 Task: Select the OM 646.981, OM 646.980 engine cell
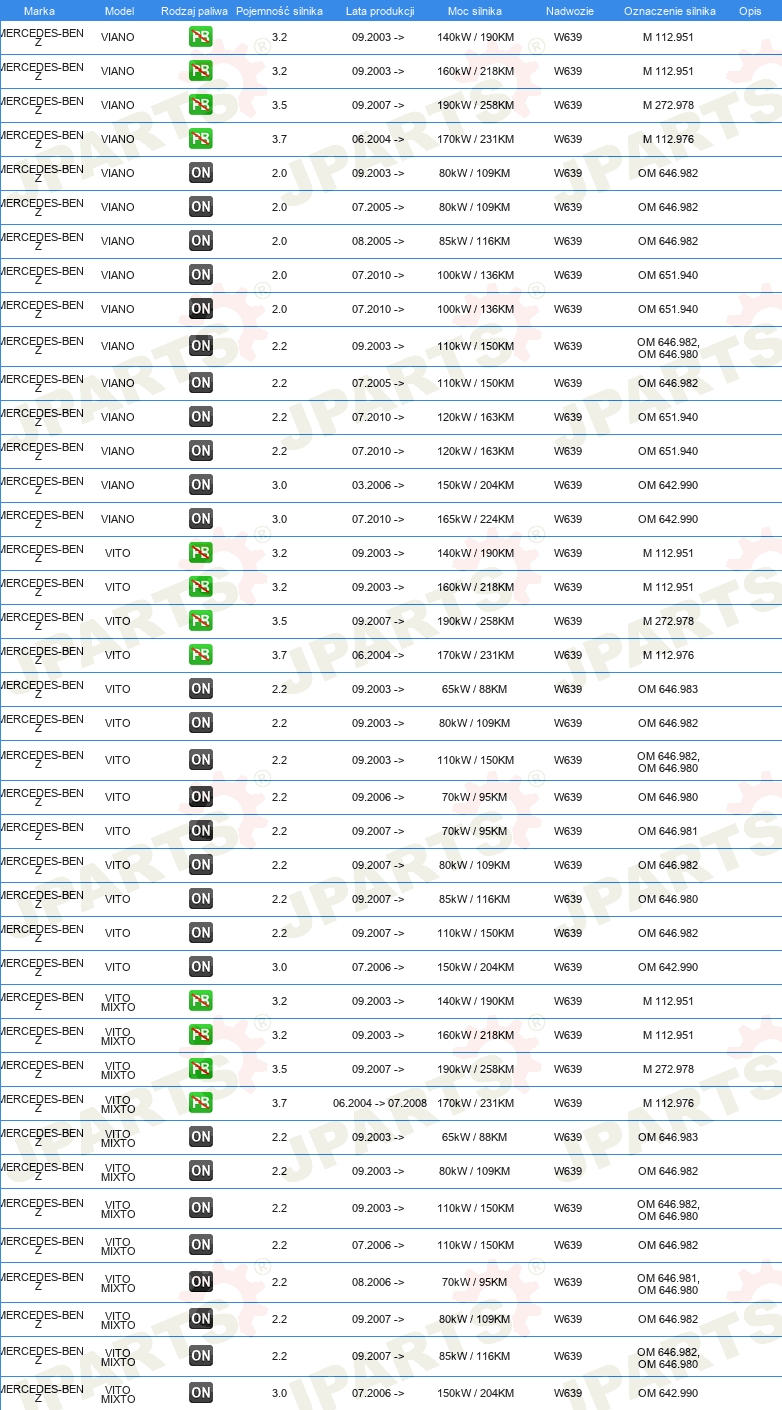click(668, 1284)
